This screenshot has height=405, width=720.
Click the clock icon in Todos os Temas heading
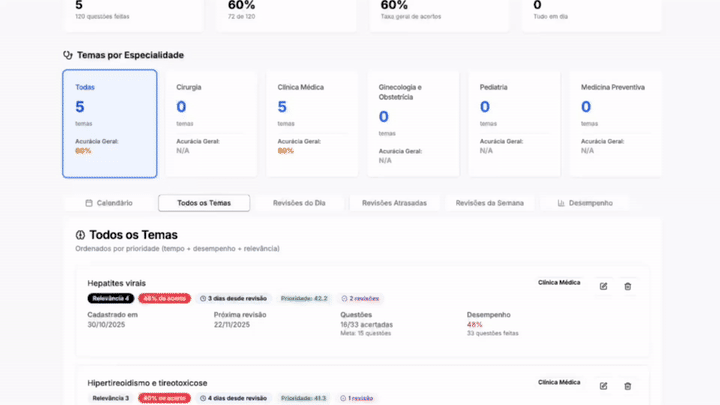[80, 235]
